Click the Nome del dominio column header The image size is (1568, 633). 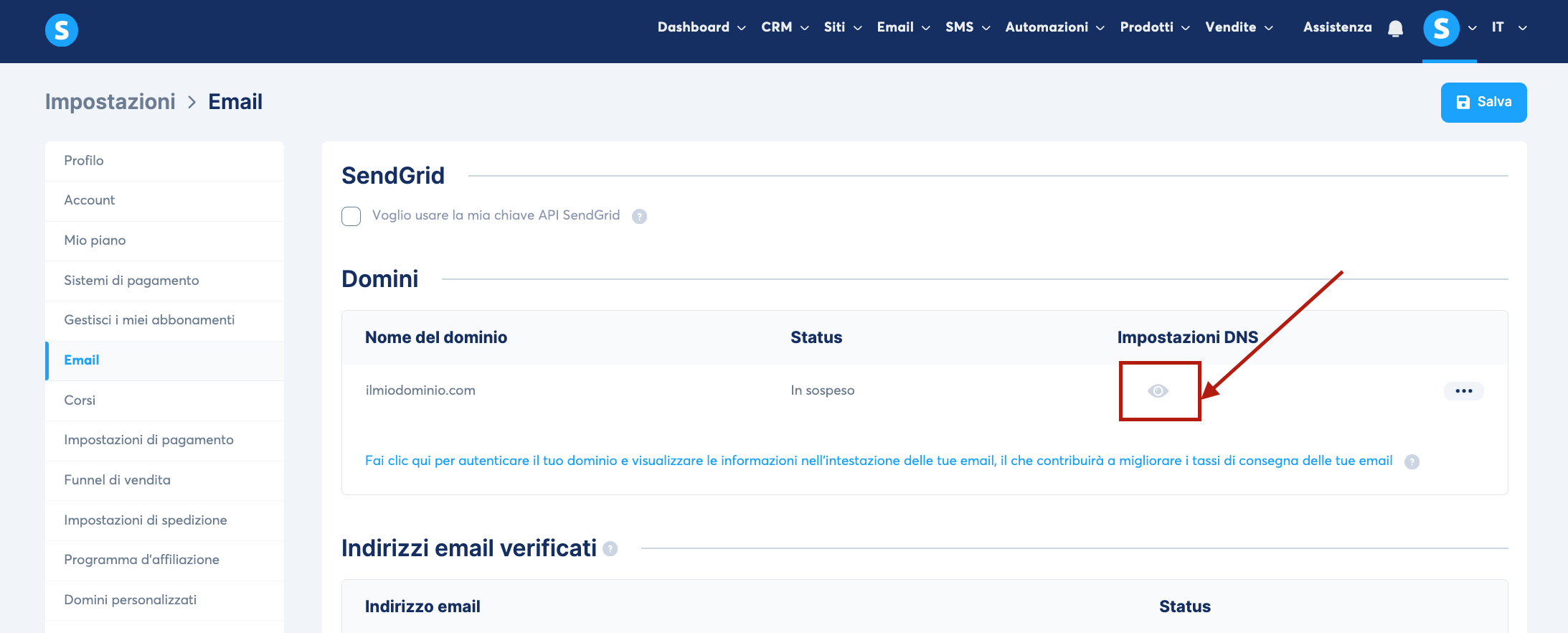[x=436, y=337]
